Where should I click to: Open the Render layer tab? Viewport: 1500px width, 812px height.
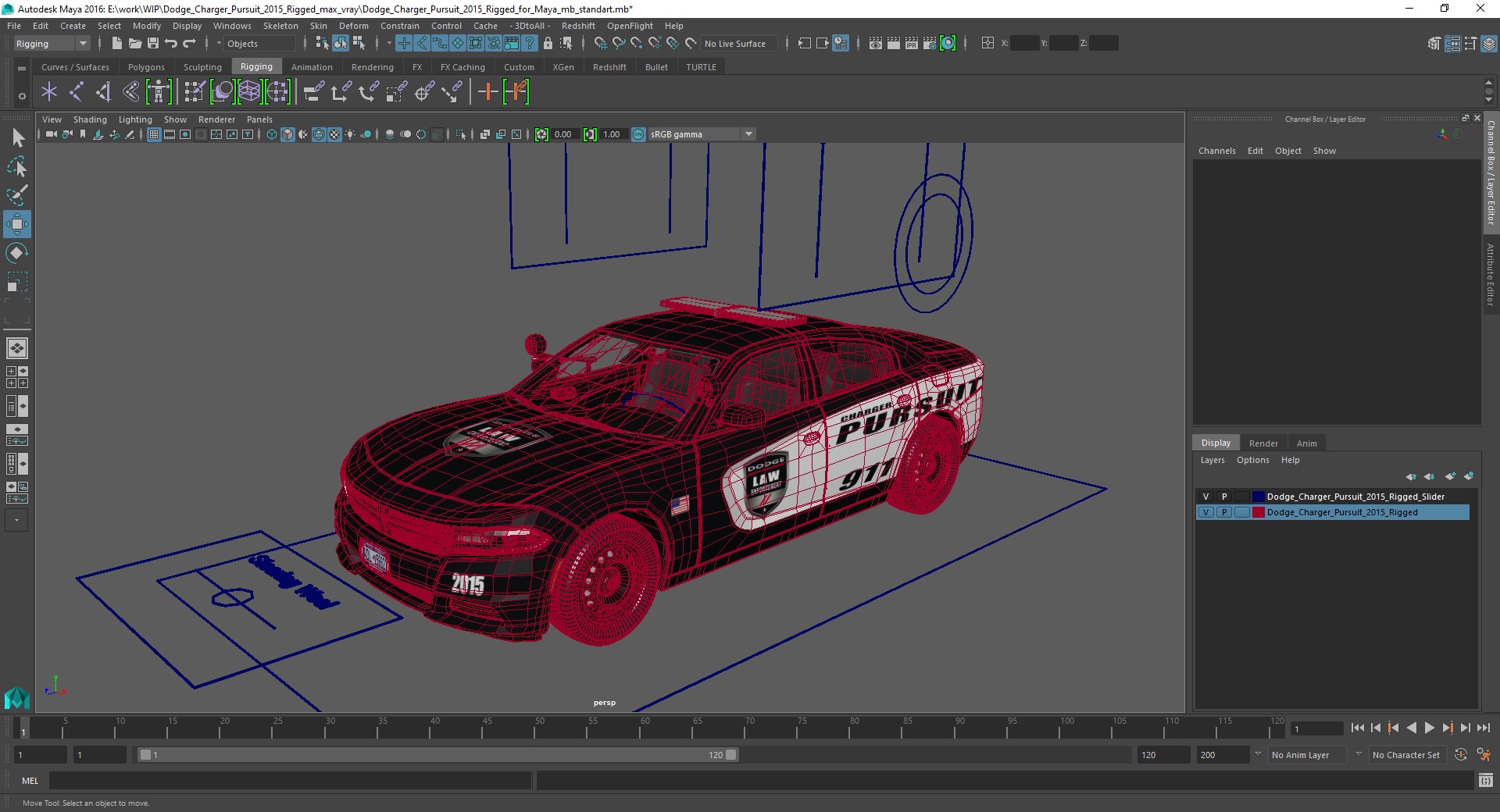pyautogui.click(x=1263, y=443)
